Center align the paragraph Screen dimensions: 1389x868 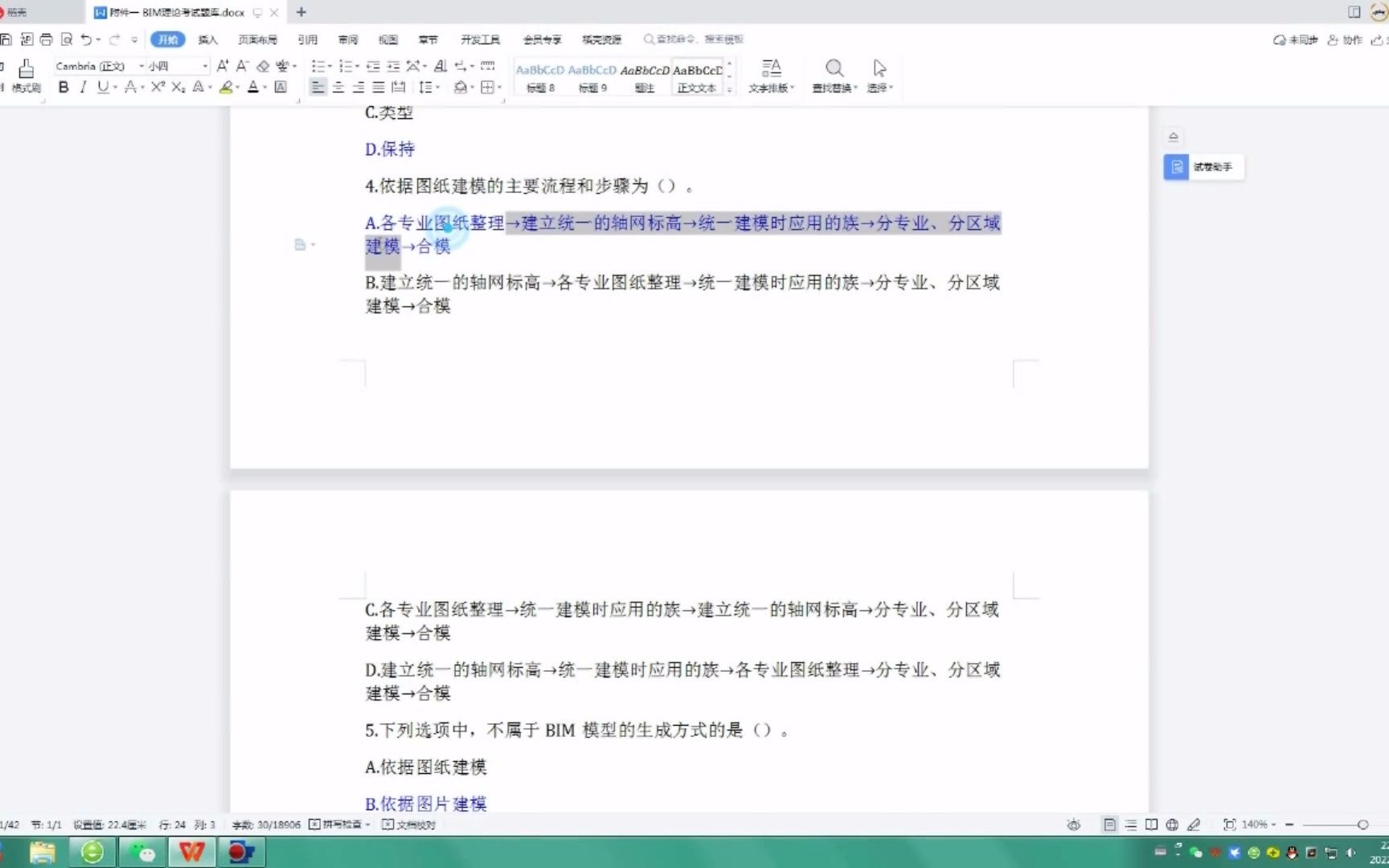[338, 87]
